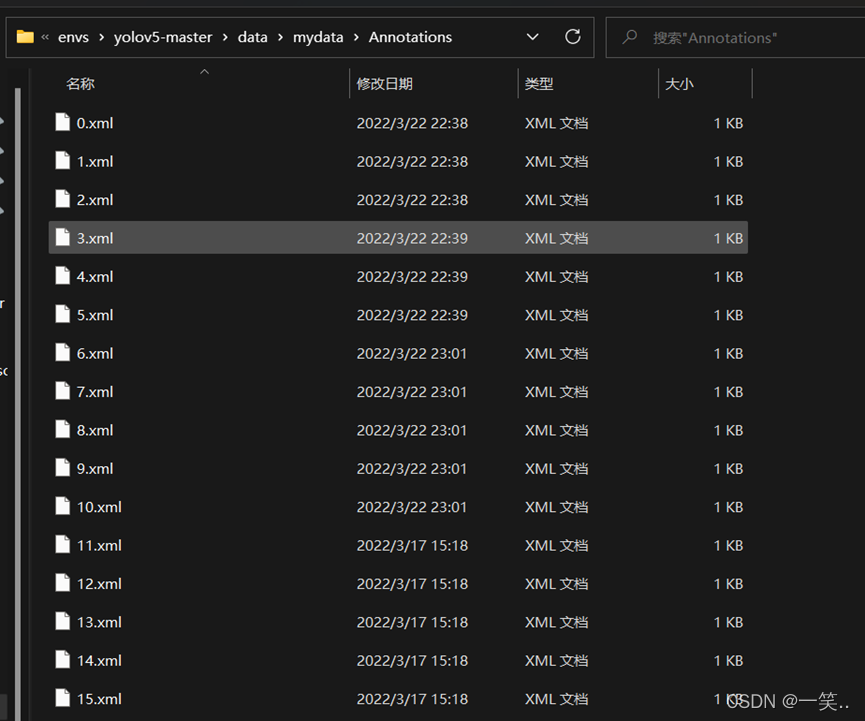Click file icon of 4.xml

click(63, 276)
